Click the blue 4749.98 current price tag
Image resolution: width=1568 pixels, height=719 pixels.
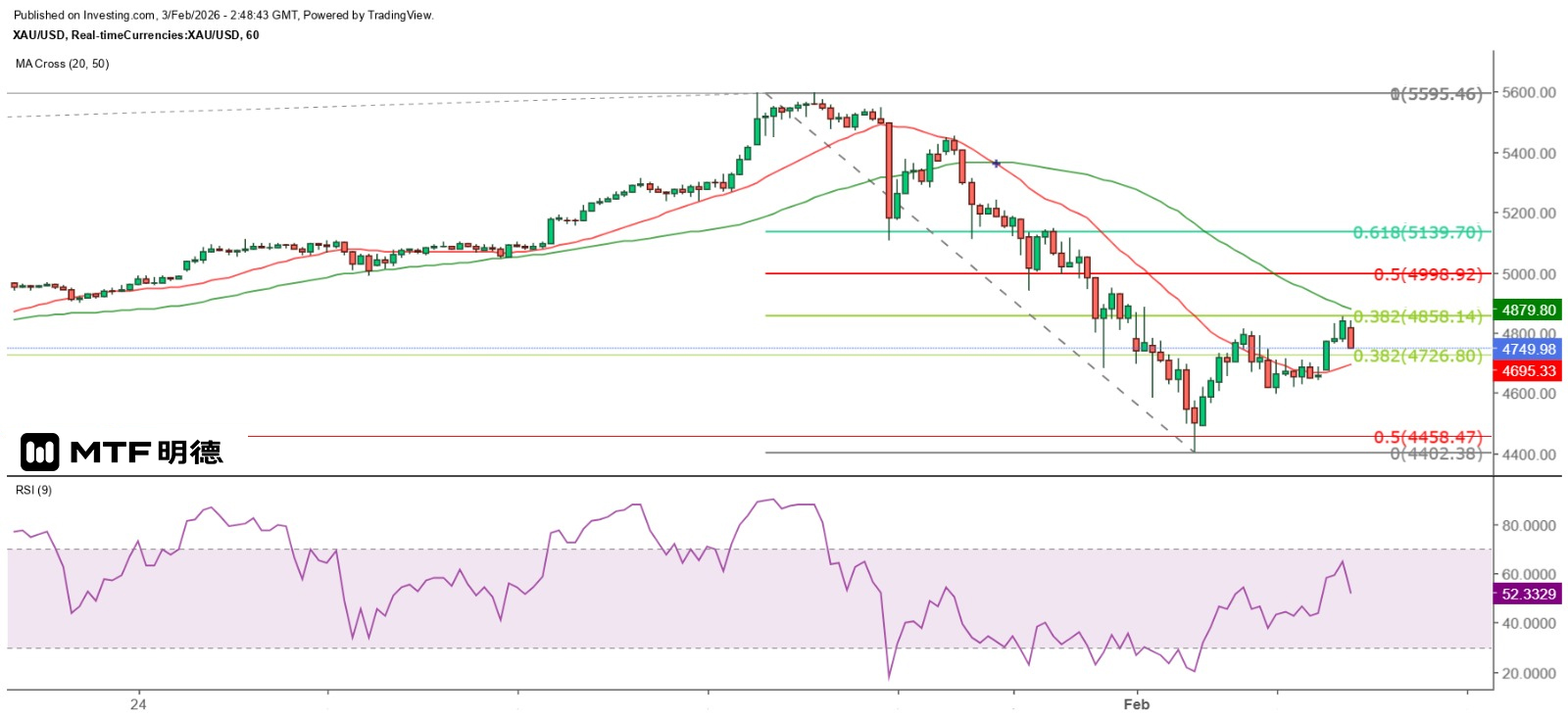pyautogui.click(x=1528, y=350)
